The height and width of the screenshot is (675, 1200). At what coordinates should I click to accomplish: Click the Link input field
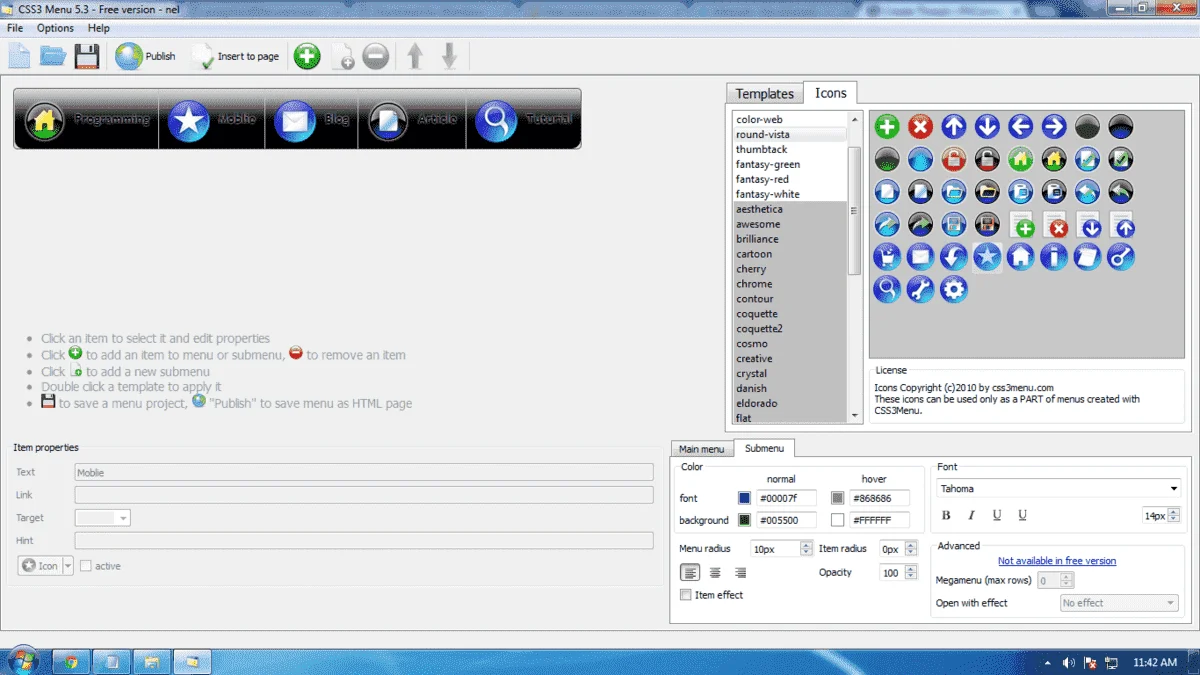point(364,495)
